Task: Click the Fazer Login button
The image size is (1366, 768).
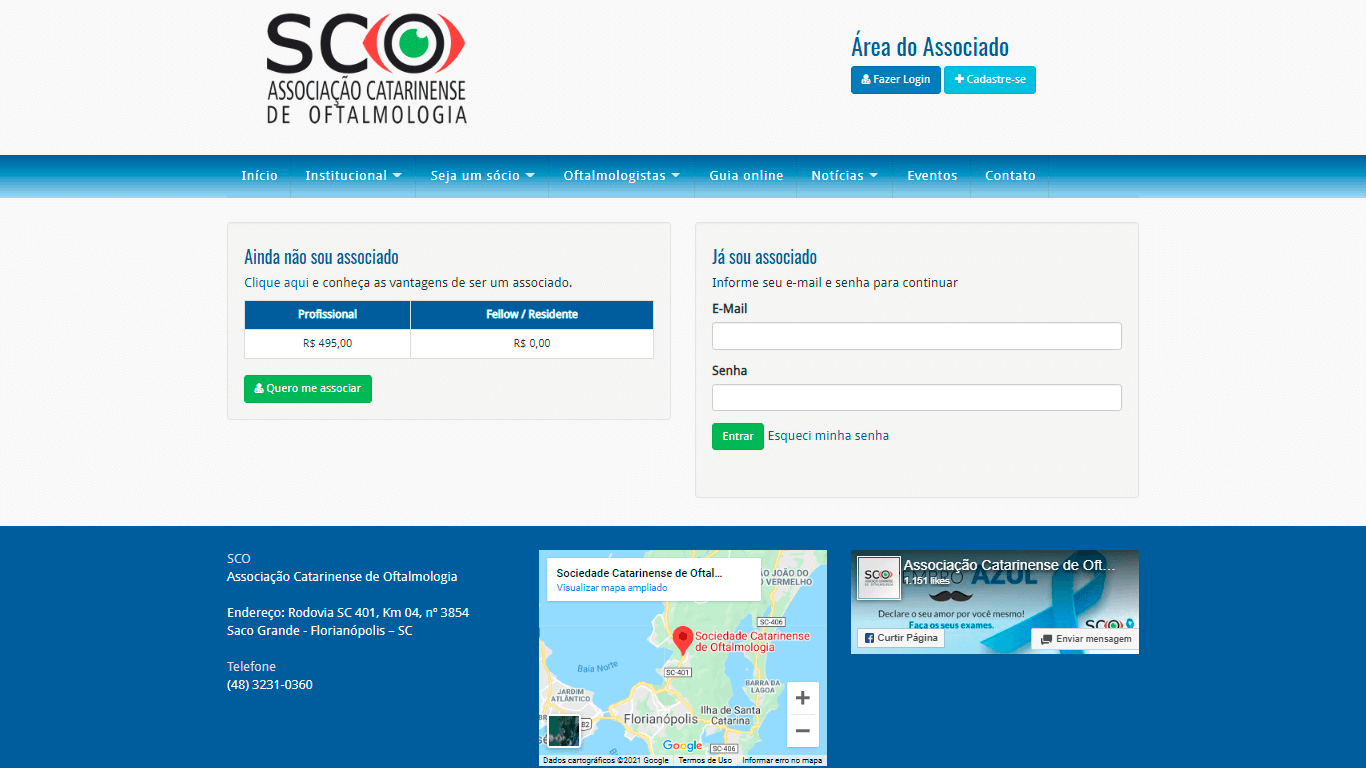Action: [895, 80]
